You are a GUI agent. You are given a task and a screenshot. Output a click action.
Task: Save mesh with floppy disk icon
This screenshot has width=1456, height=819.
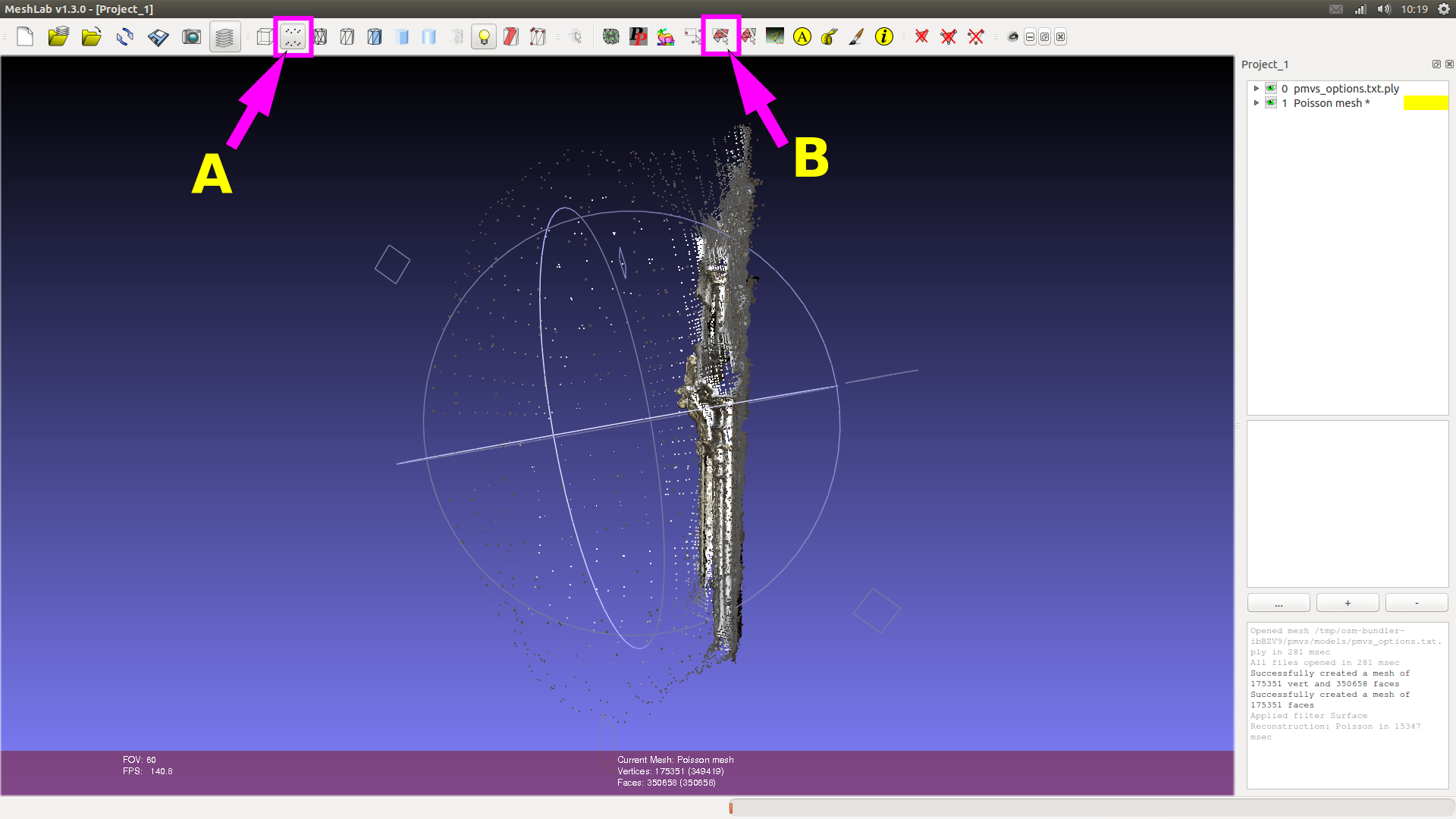[158, 36]
